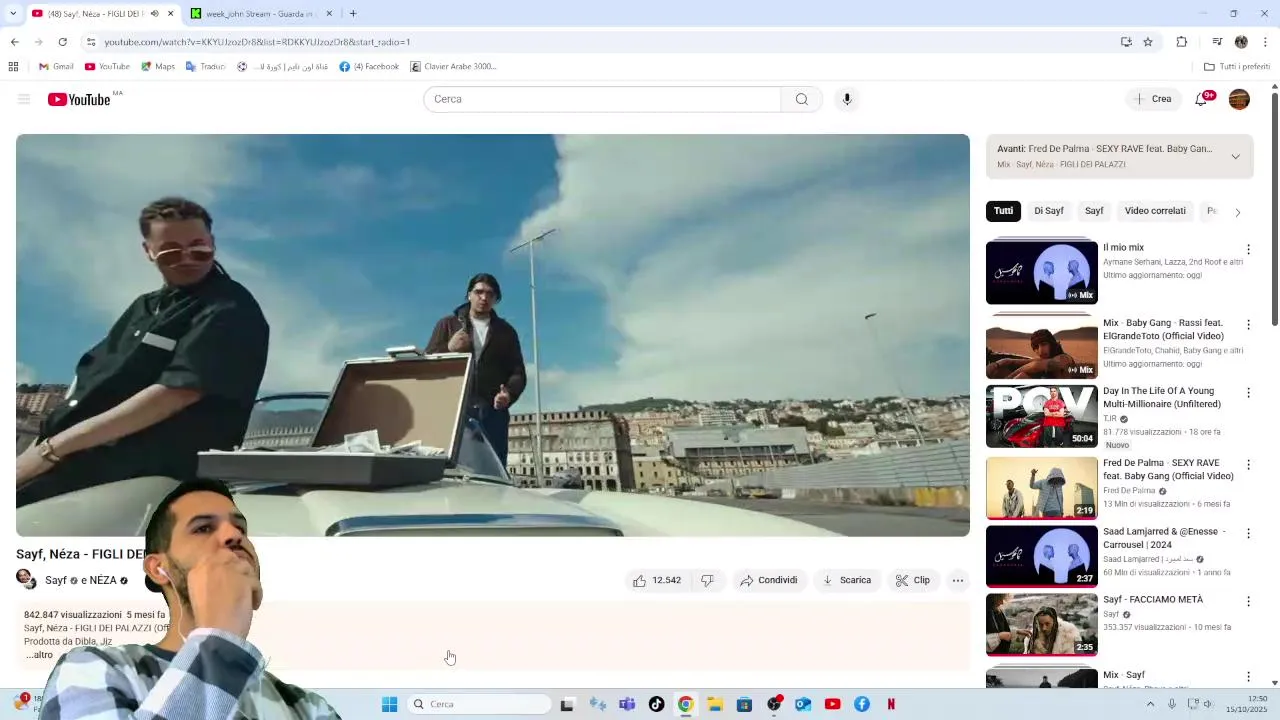Click the Scarica download button
The image size is (1280, 720).
coord(846,580)
